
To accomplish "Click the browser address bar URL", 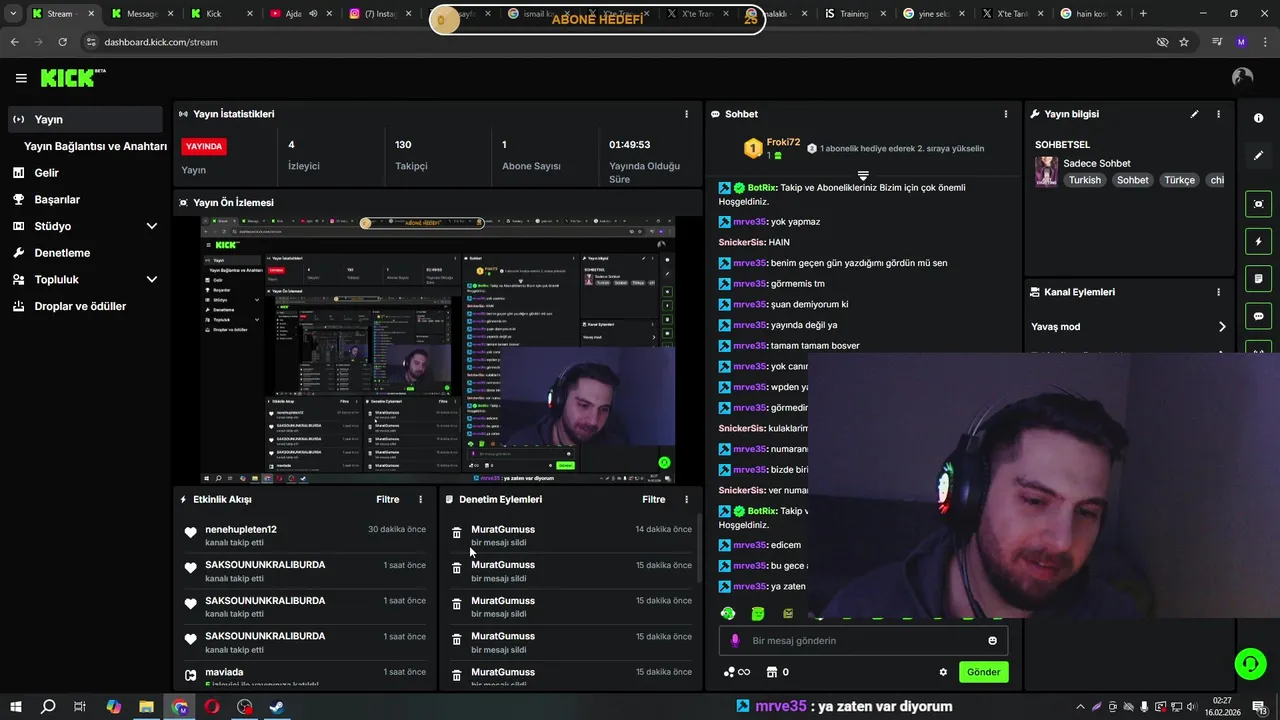I will (161, 42).
